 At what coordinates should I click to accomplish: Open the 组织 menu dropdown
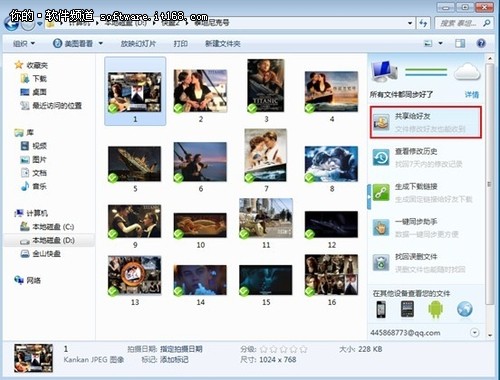pyautogui.click(x=24, y=43)
